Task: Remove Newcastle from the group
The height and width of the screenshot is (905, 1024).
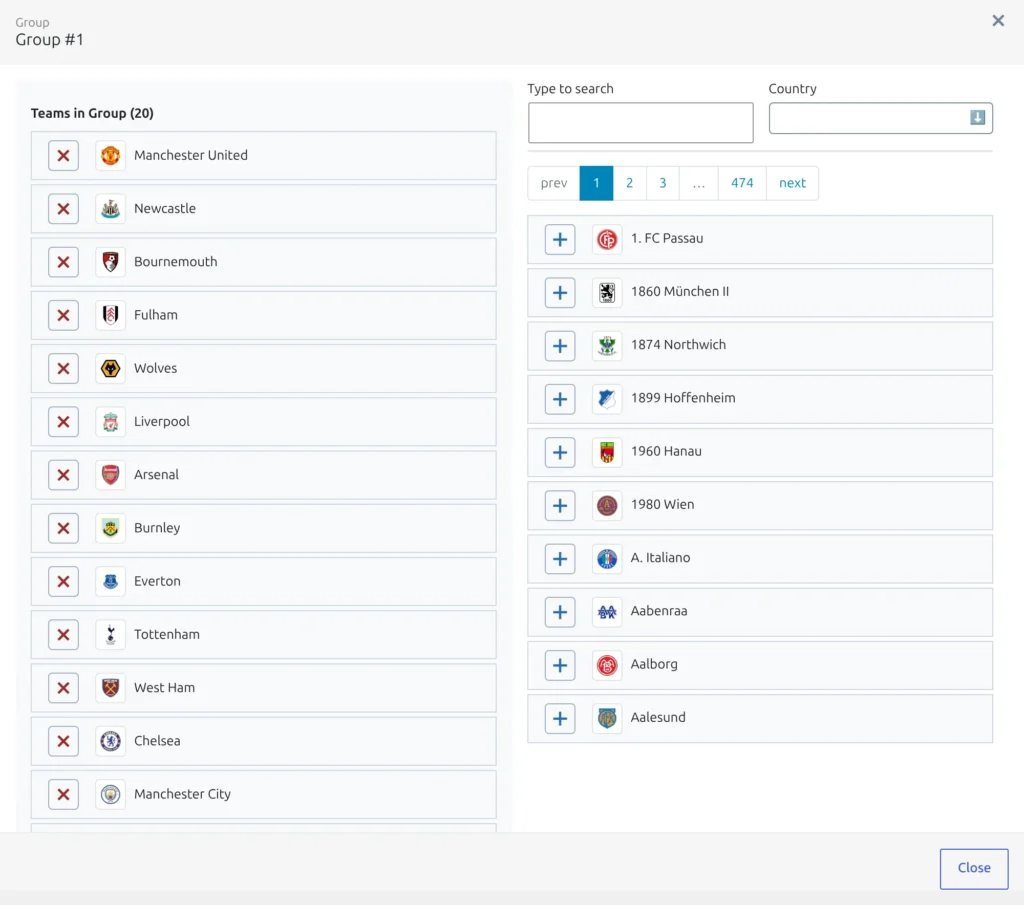Action: [x=63, y=209]
